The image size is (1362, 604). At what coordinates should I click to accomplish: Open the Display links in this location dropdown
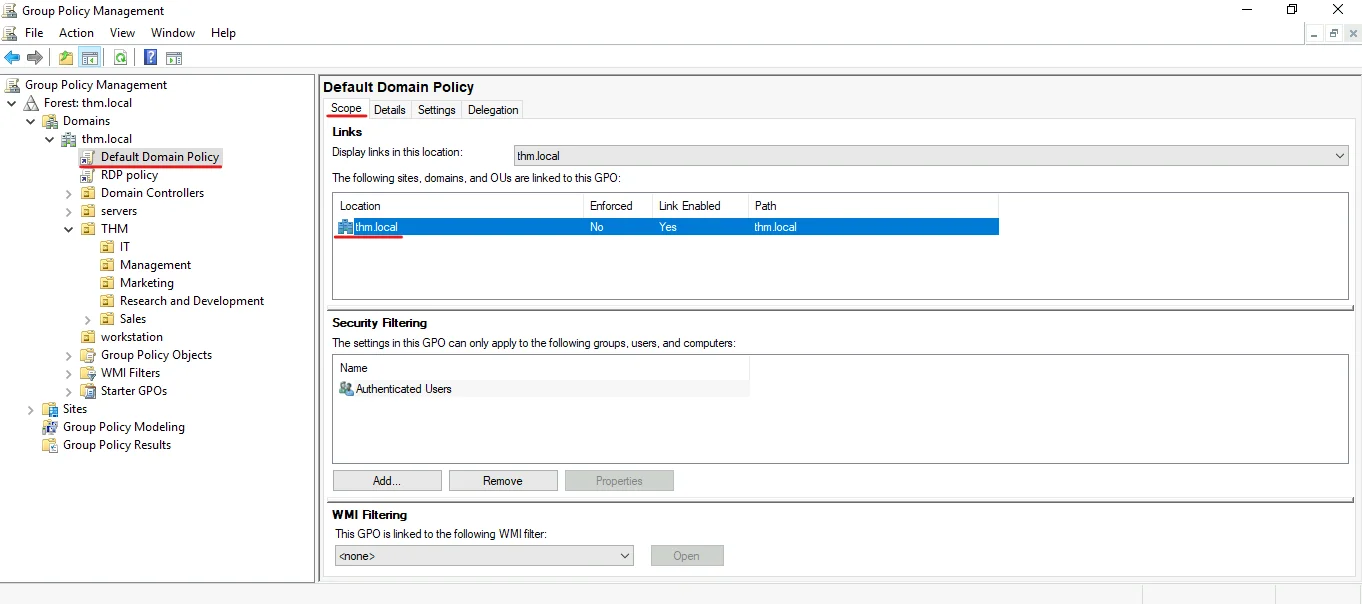[931, 156]
